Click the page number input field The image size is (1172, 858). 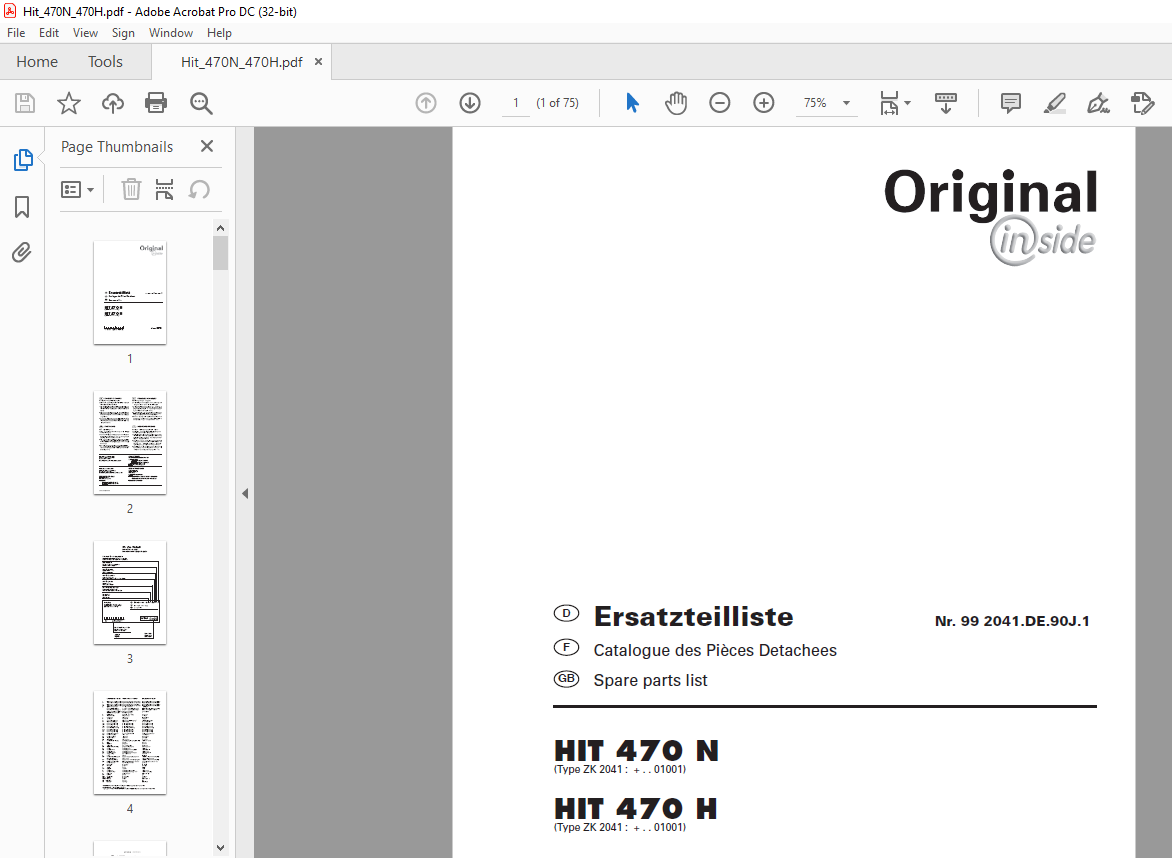click(516, 103)
